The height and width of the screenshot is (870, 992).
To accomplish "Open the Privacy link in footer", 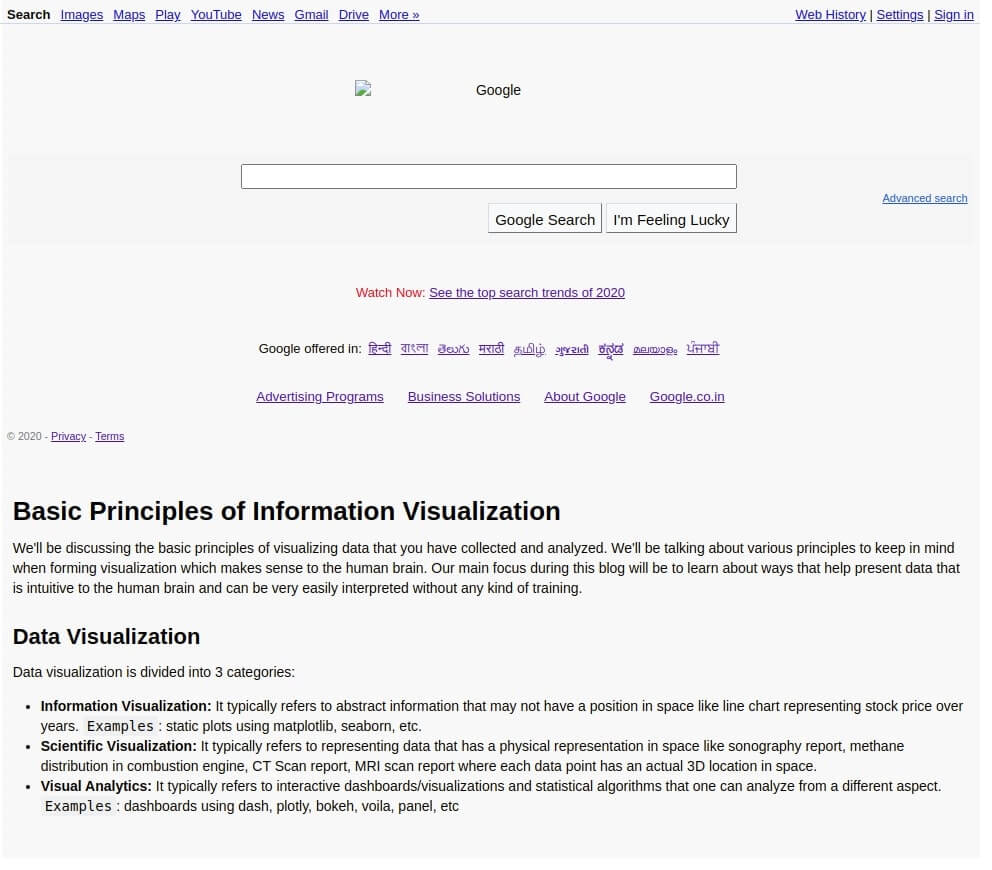I will pos(68,437).
